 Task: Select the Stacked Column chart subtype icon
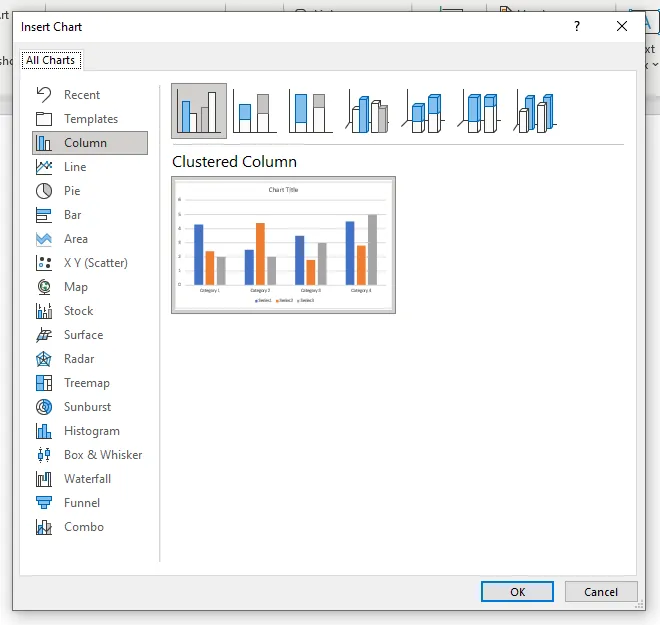coord(256,111)
